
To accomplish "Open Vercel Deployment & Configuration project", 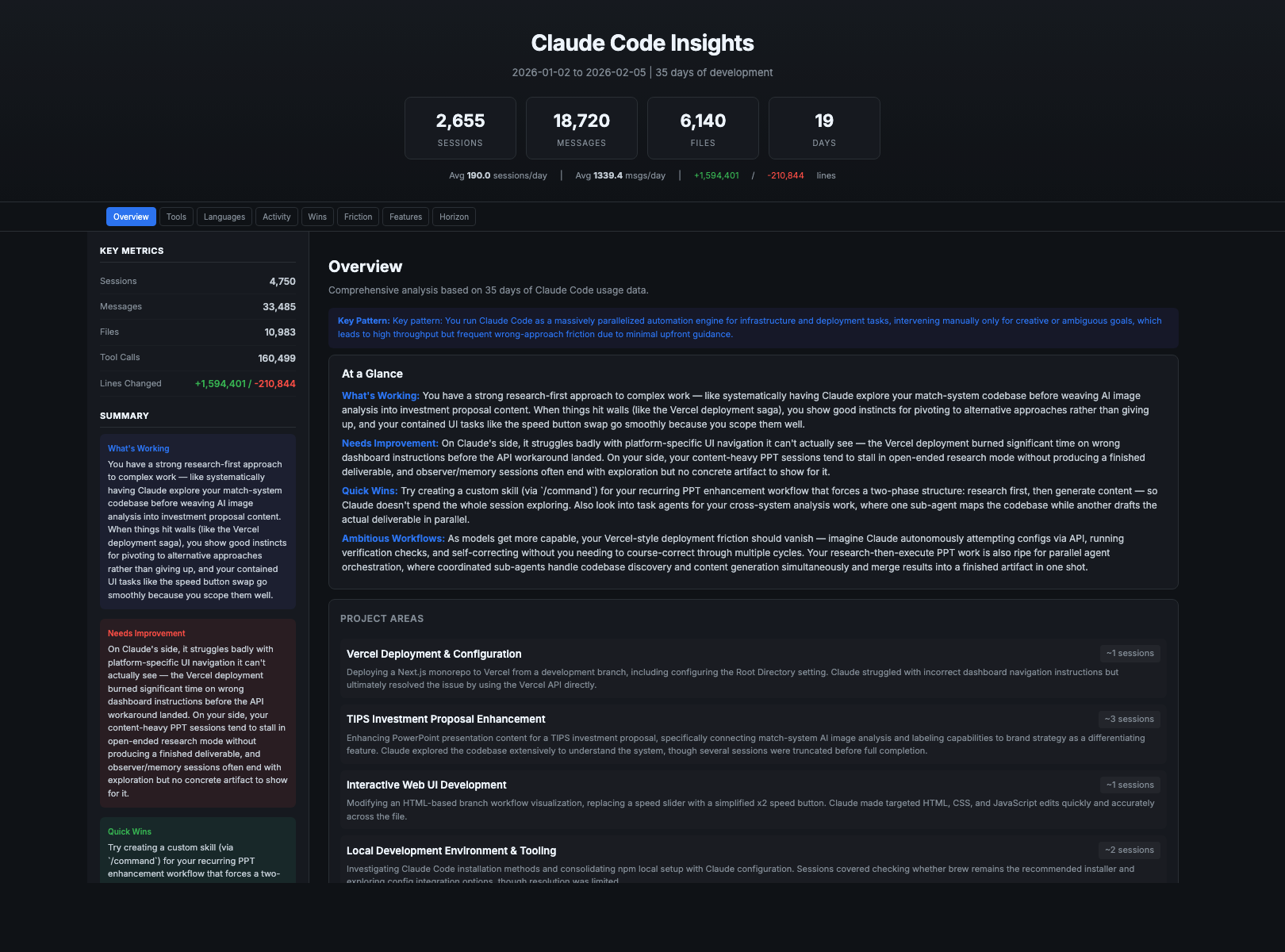I will tap(754, 669).
